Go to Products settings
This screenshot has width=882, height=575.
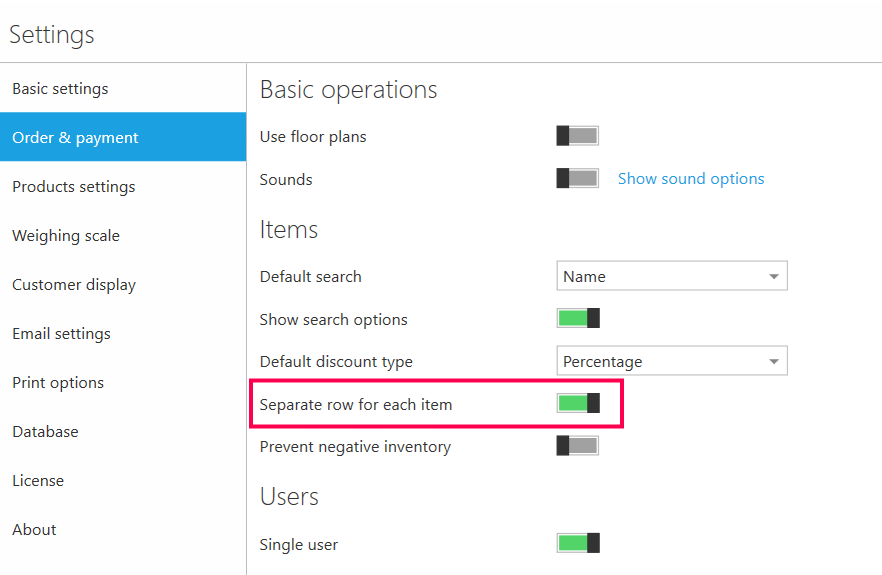[x=73, y=187]
